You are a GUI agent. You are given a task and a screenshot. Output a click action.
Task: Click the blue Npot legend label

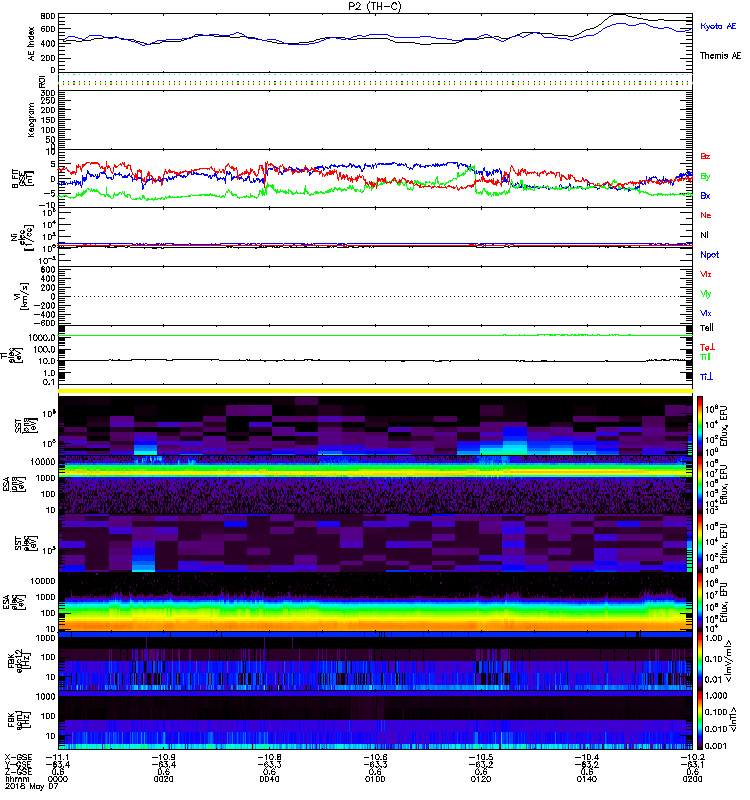(709, 255)
